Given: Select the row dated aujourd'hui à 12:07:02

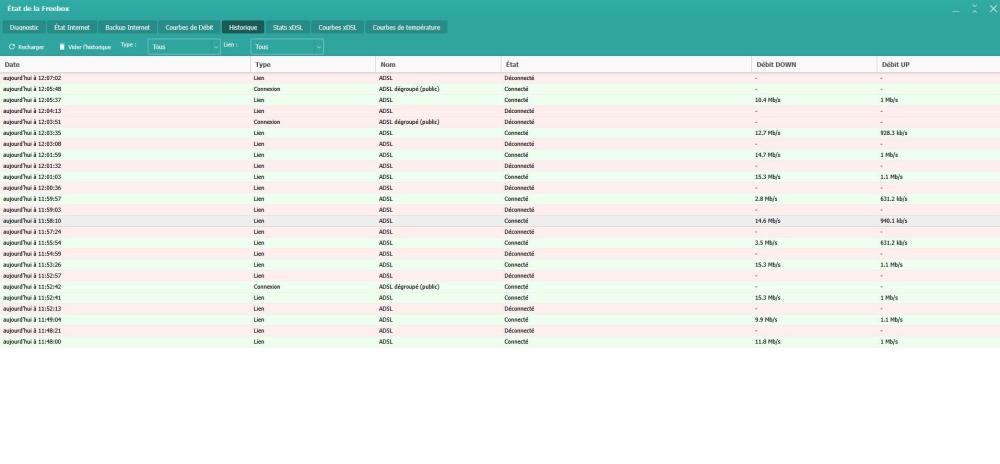Looking at the screenshot, I should click(x=500, y=78).
